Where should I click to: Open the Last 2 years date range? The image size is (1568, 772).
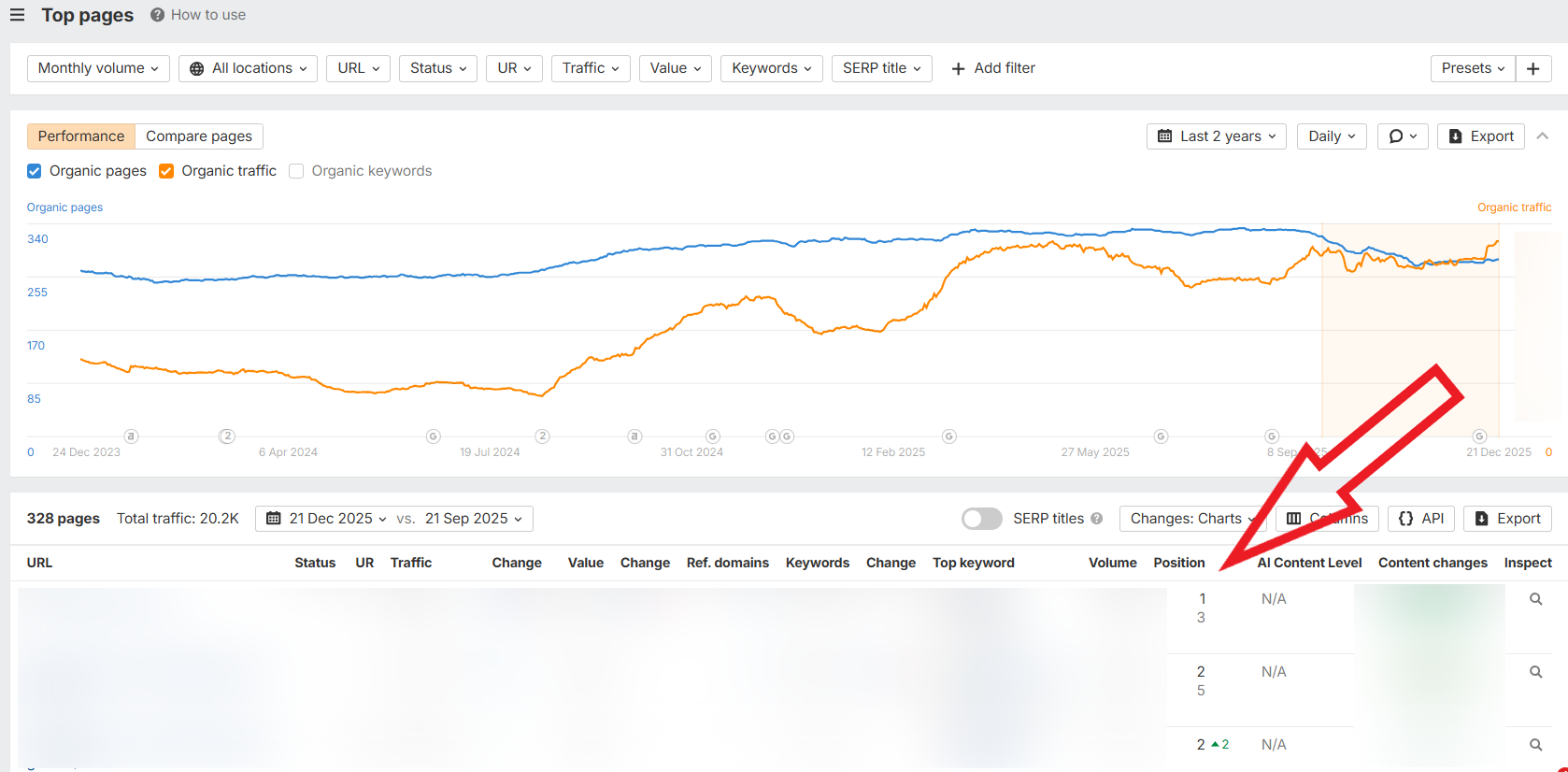coord(1217,136)
